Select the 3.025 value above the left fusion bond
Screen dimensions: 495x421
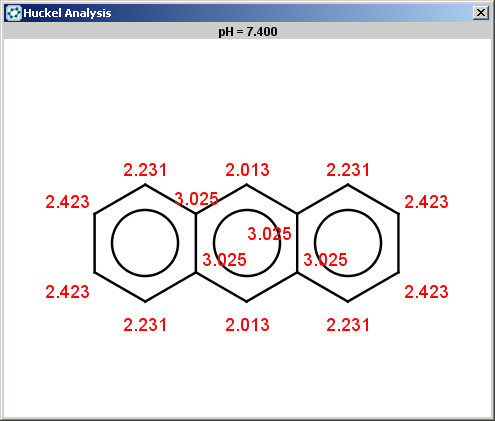(x=196, y=199)
